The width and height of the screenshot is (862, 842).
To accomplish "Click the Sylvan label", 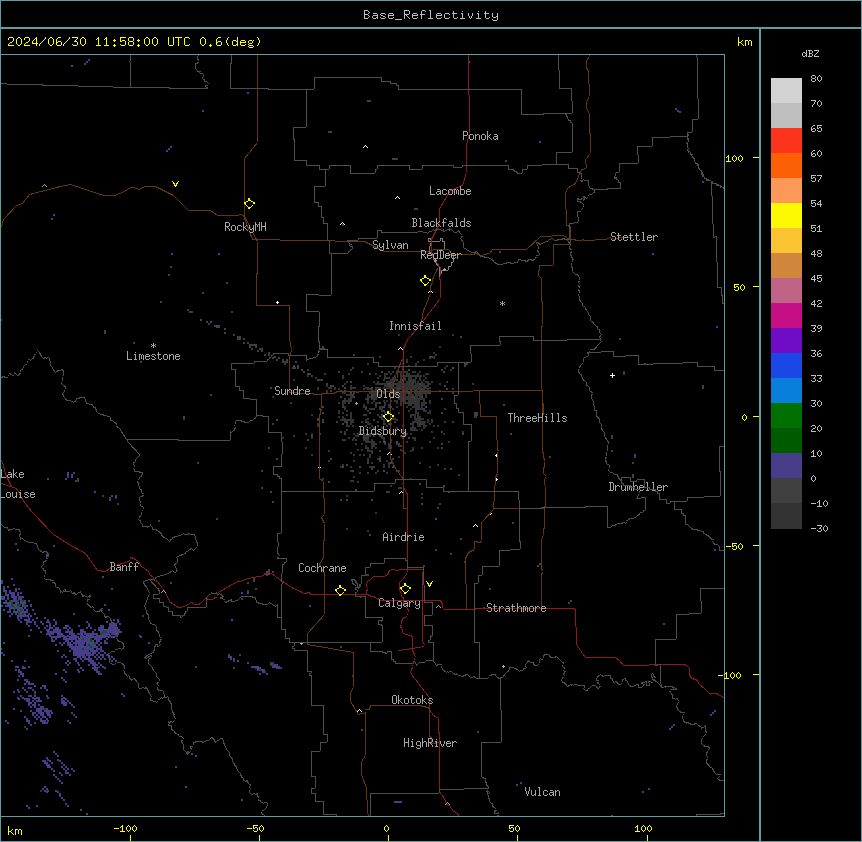I will coord(390,245).
